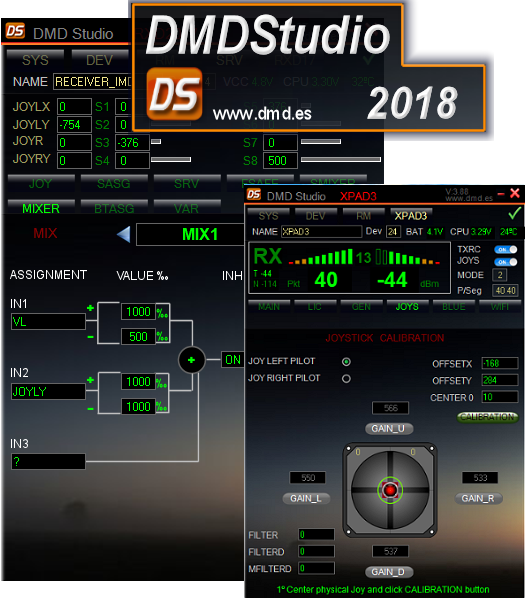Open the IN1 VL assignment selector
The image size is (530, 600).
(x=48, y=321)
